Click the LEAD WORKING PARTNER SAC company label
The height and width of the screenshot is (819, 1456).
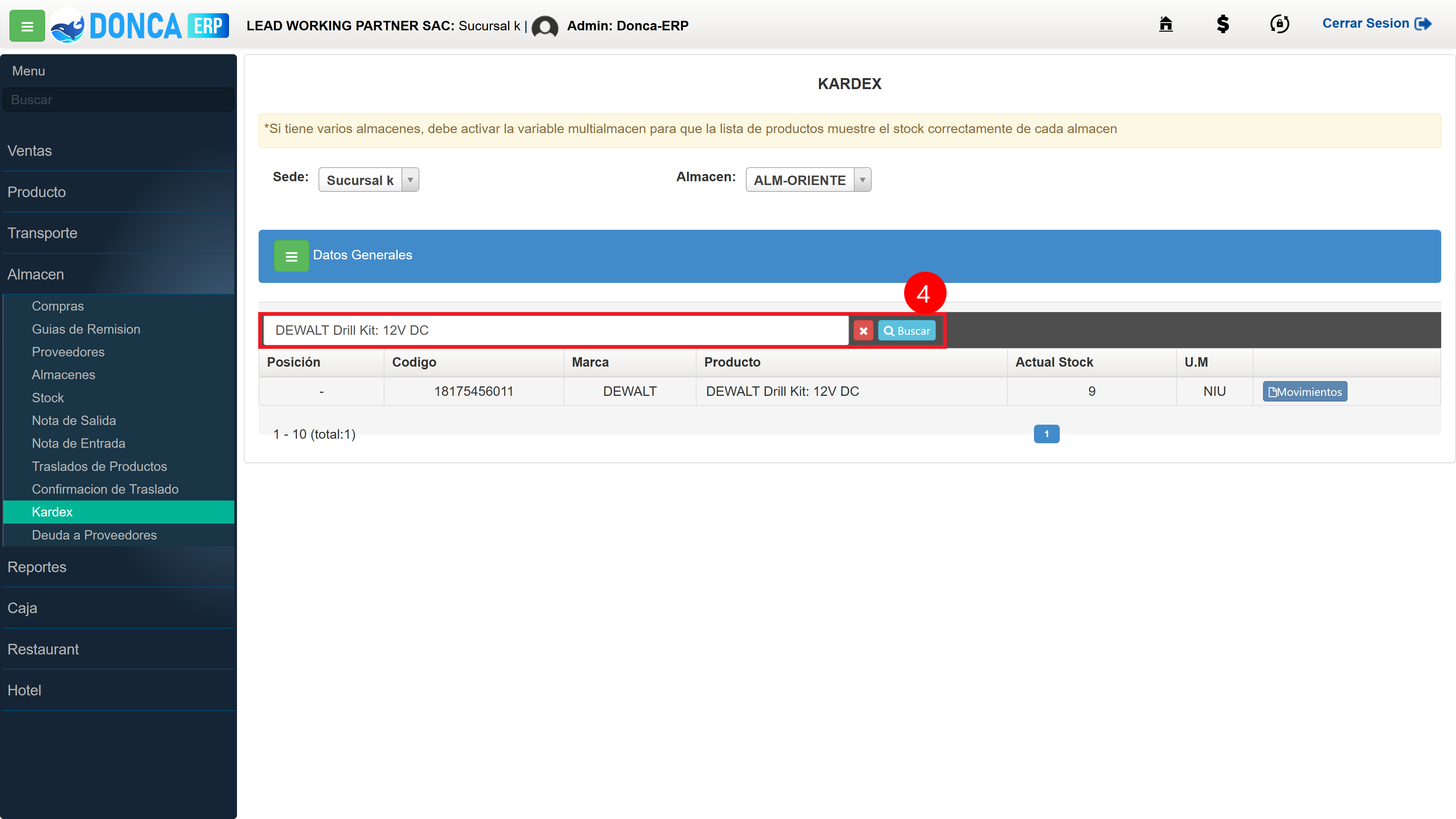point(350,25)
